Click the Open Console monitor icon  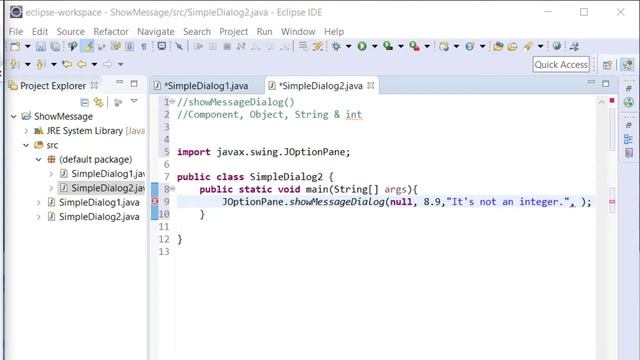(162, 46)
